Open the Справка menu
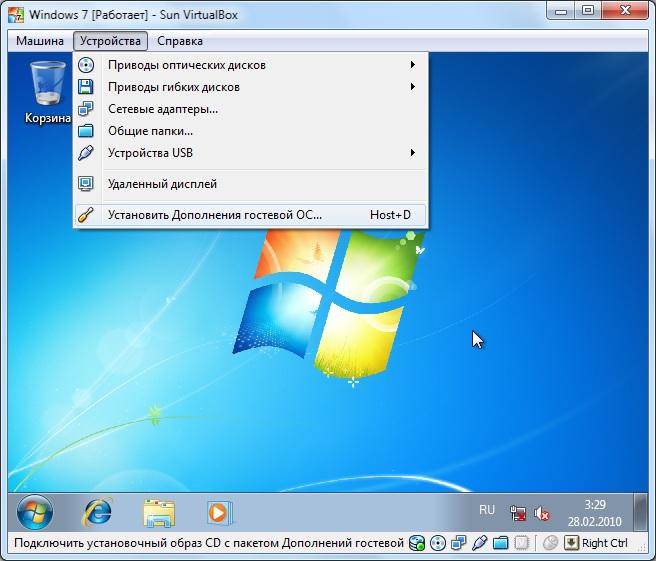Screen dimensions: 656x561 point(180,41)
